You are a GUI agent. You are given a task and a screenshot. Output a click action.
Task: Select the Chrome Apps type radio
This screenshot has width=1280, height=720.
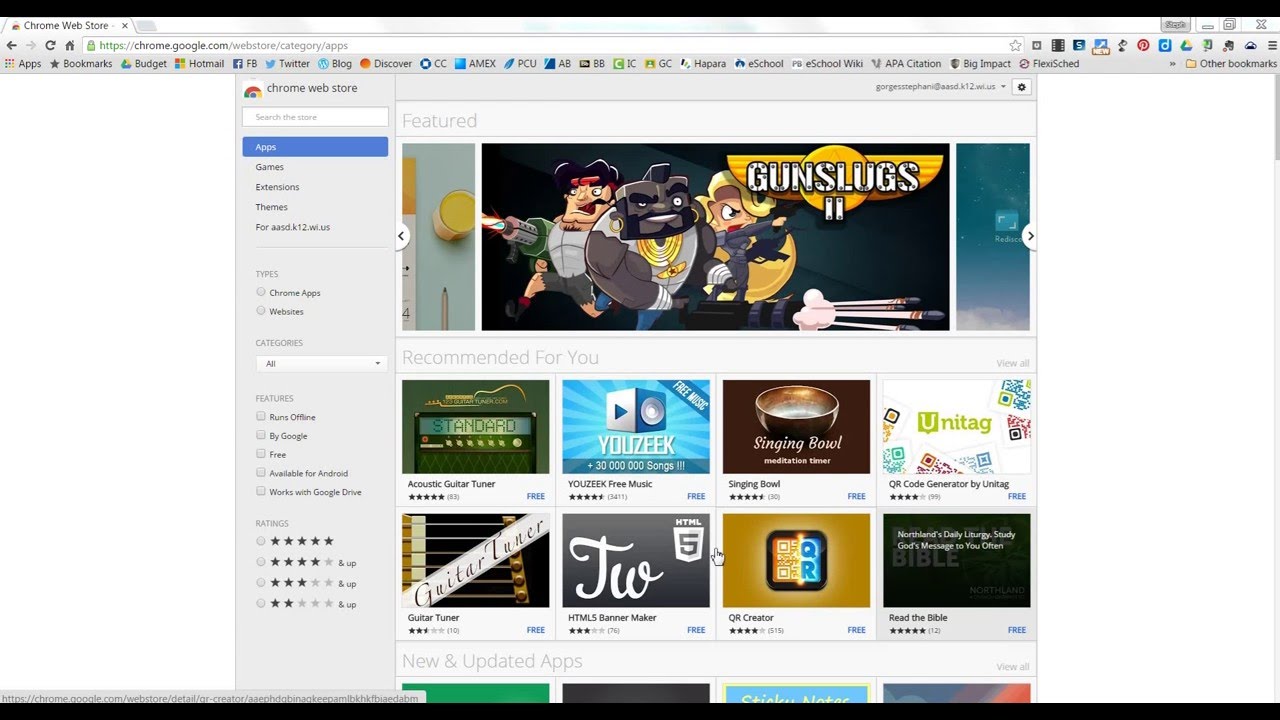(261, 292)
